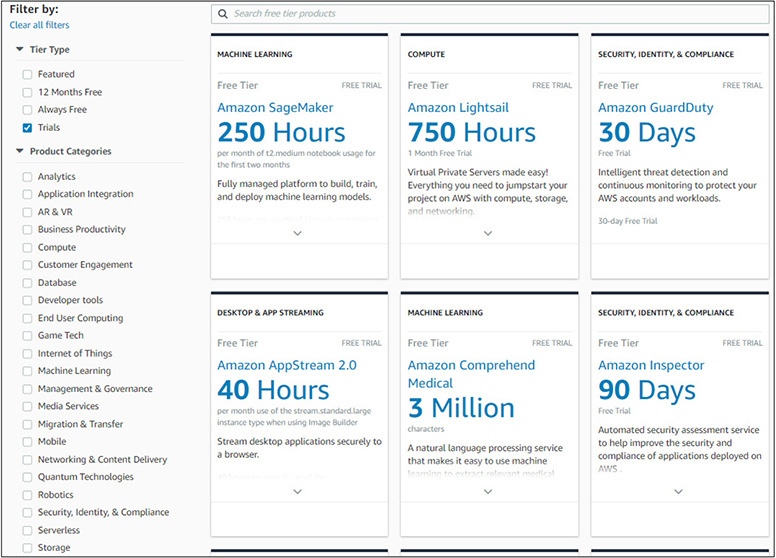This screenshot has width=776, height=558.
Task: Open the Amazon GuardDuty product link
Action: pos(655,108)
